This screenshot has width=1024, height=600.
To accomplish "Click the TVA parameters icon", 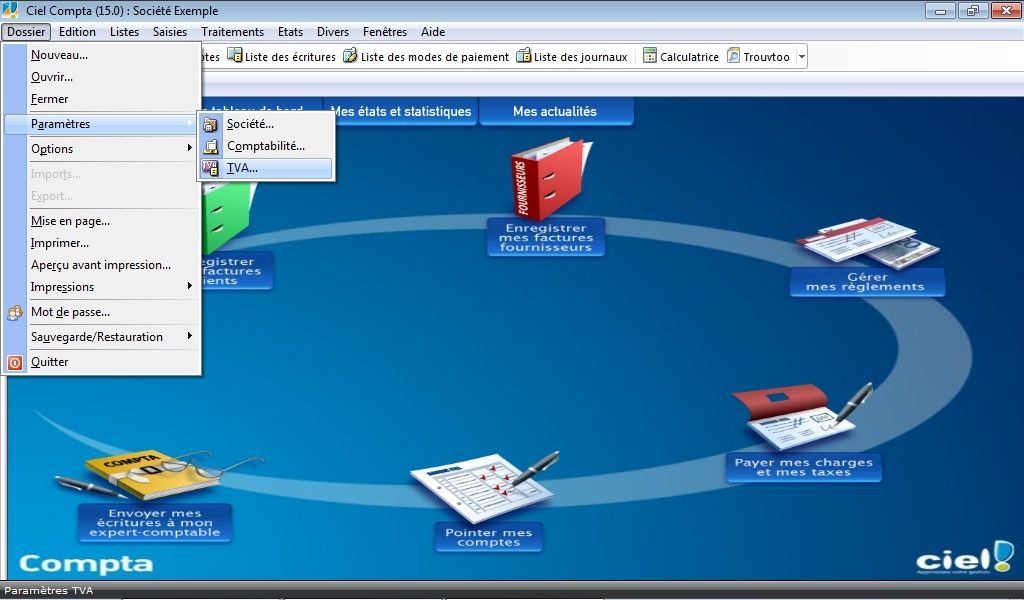I will 210,168.
